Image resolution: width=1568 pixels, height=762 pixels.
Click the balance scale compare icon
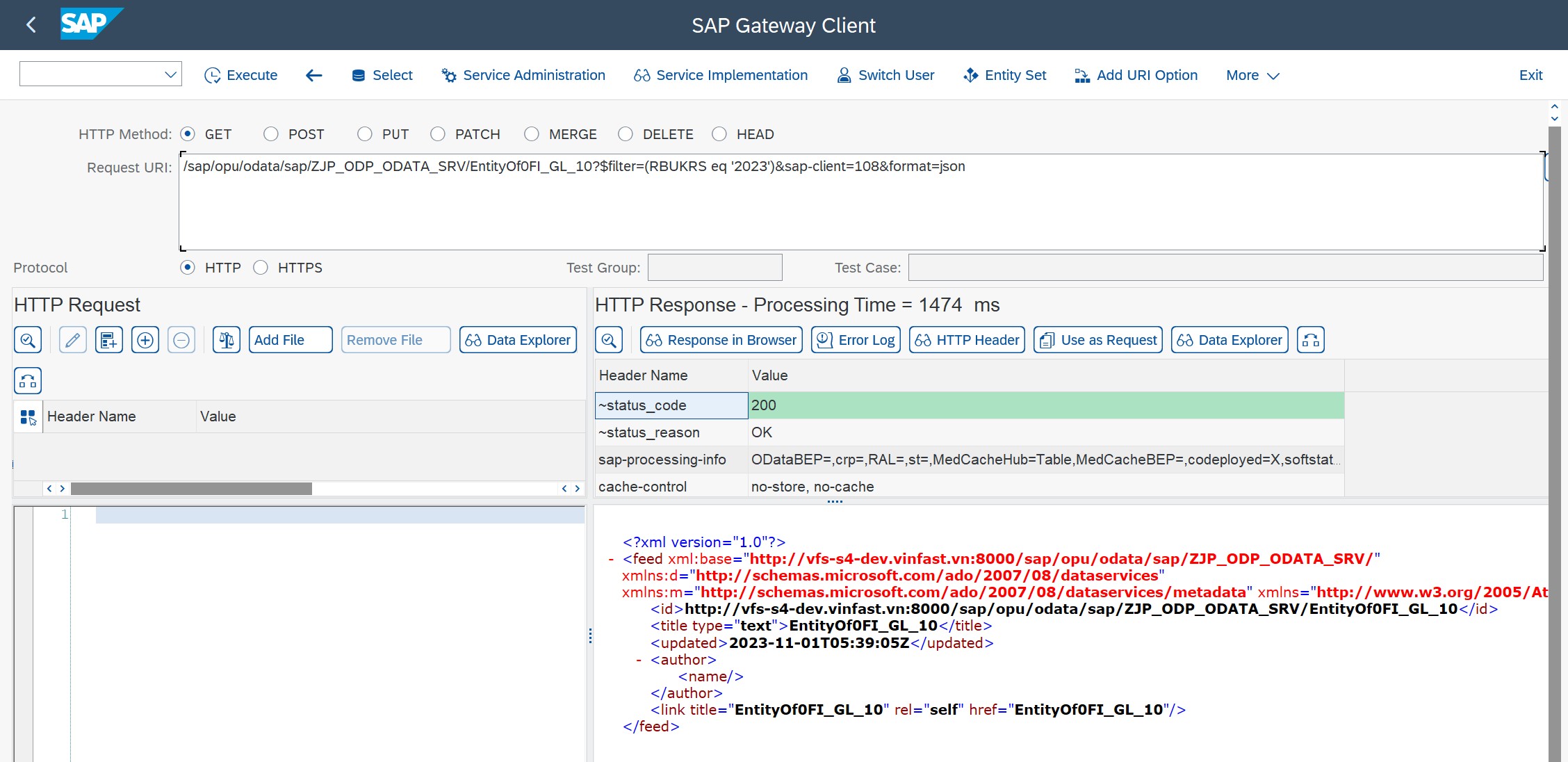(x=227, y=340)
